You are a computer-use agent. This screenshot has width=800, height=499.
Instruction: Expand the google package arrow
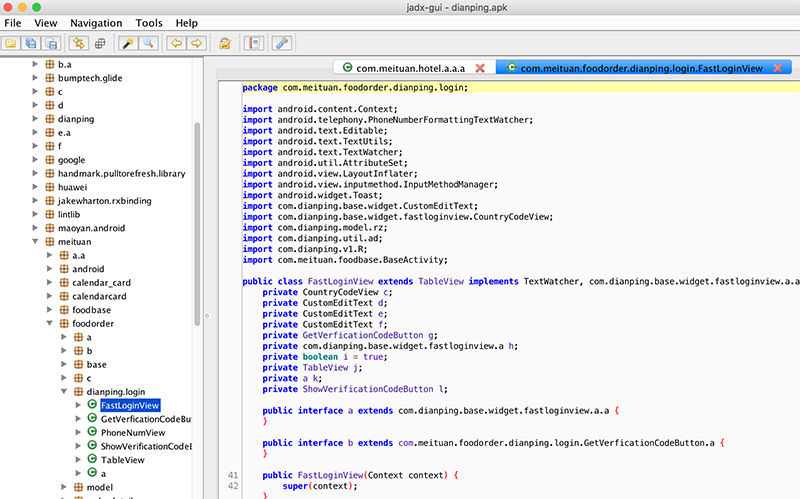click(35, 159)
